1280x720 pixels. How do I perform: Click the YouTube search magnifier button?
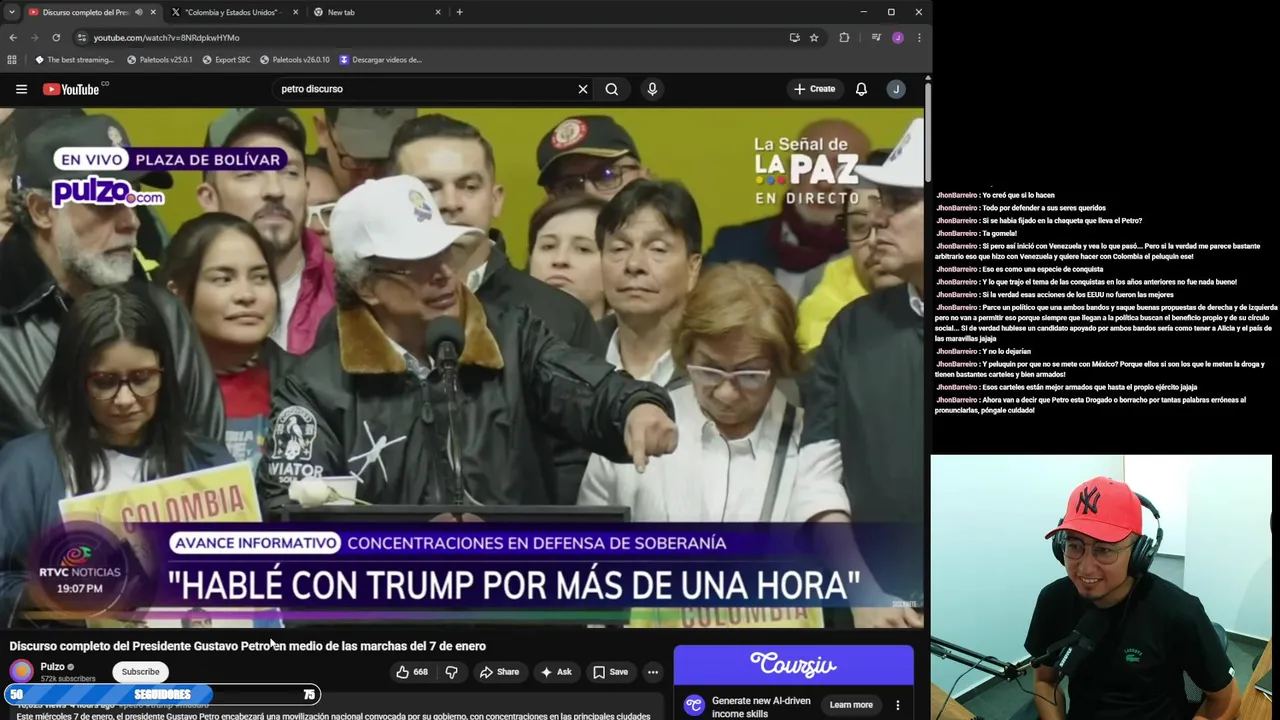click(612, 89)
